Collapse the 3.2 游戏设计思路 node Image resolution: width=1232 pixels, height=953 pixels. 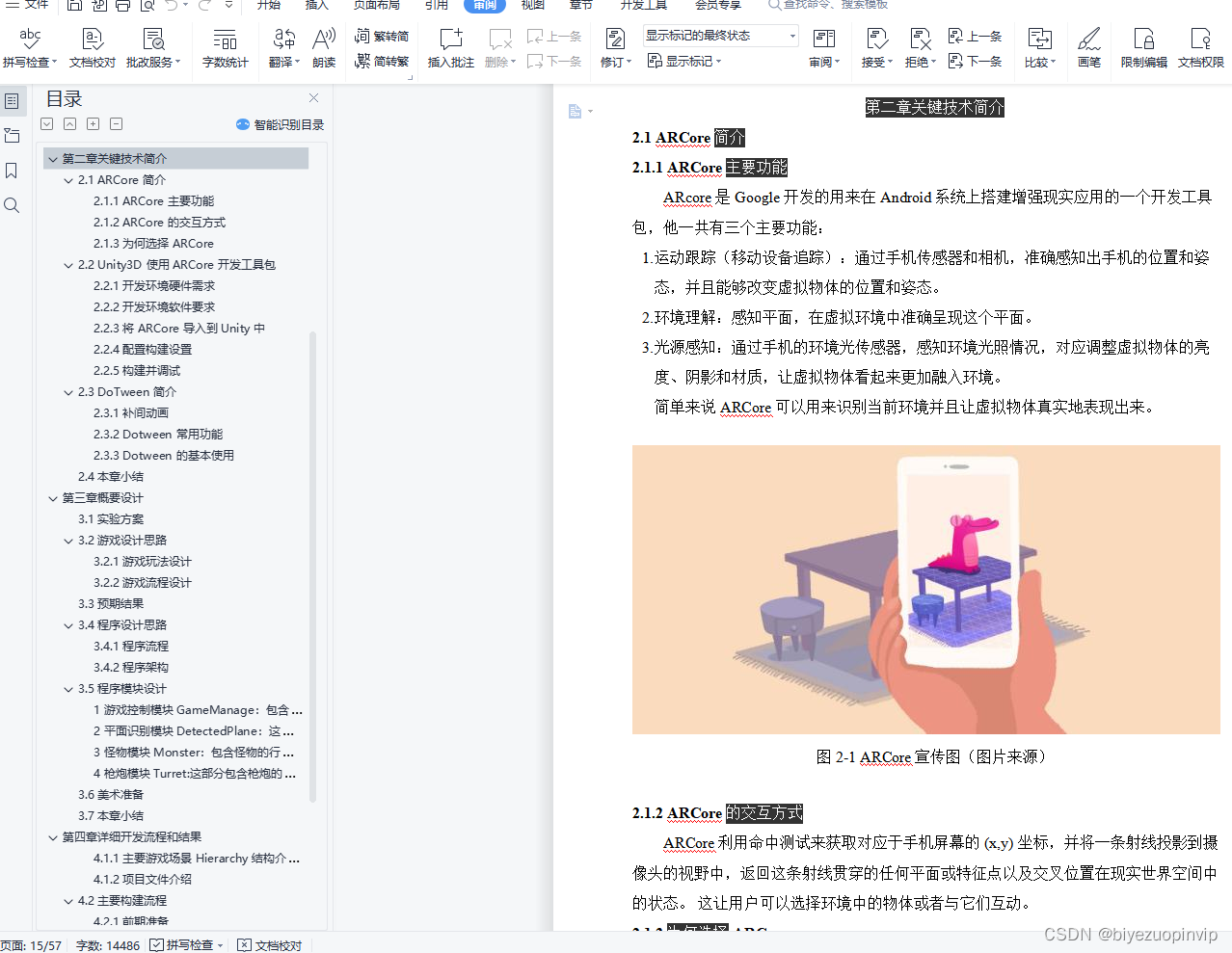[68, 541]
